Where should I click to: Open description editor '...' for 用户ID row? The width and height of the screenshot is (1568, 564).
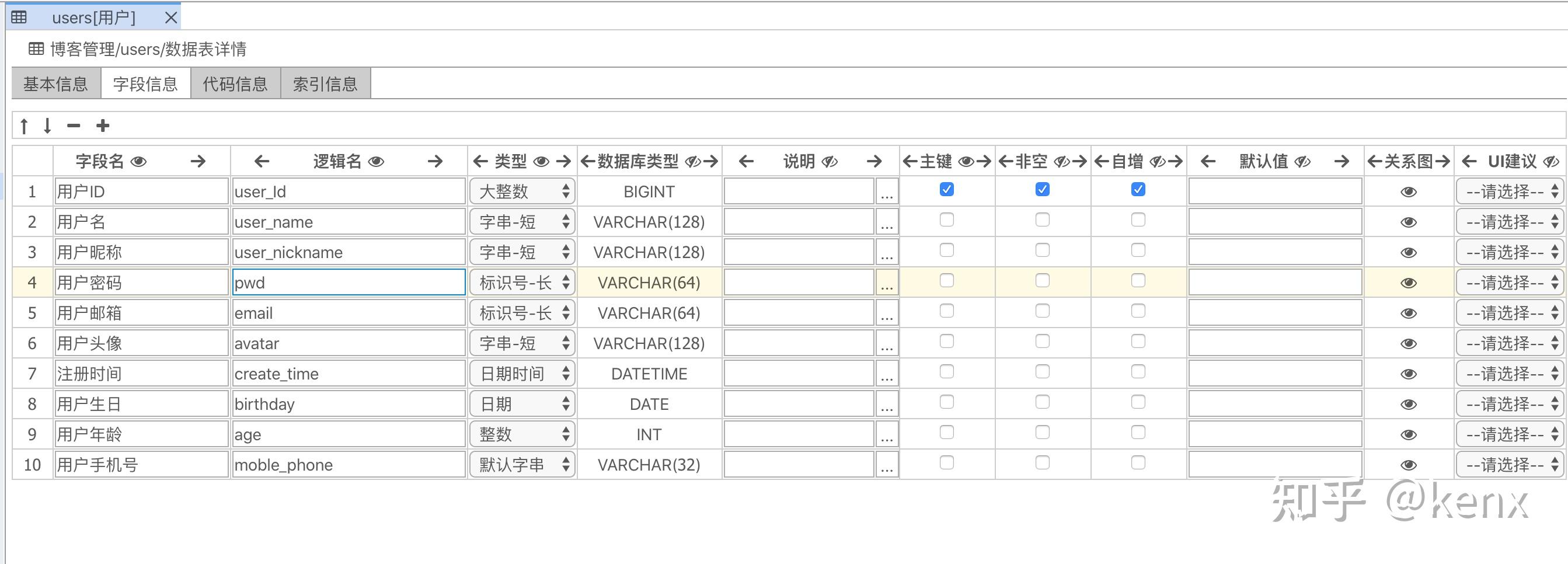(x=887, y=193)
